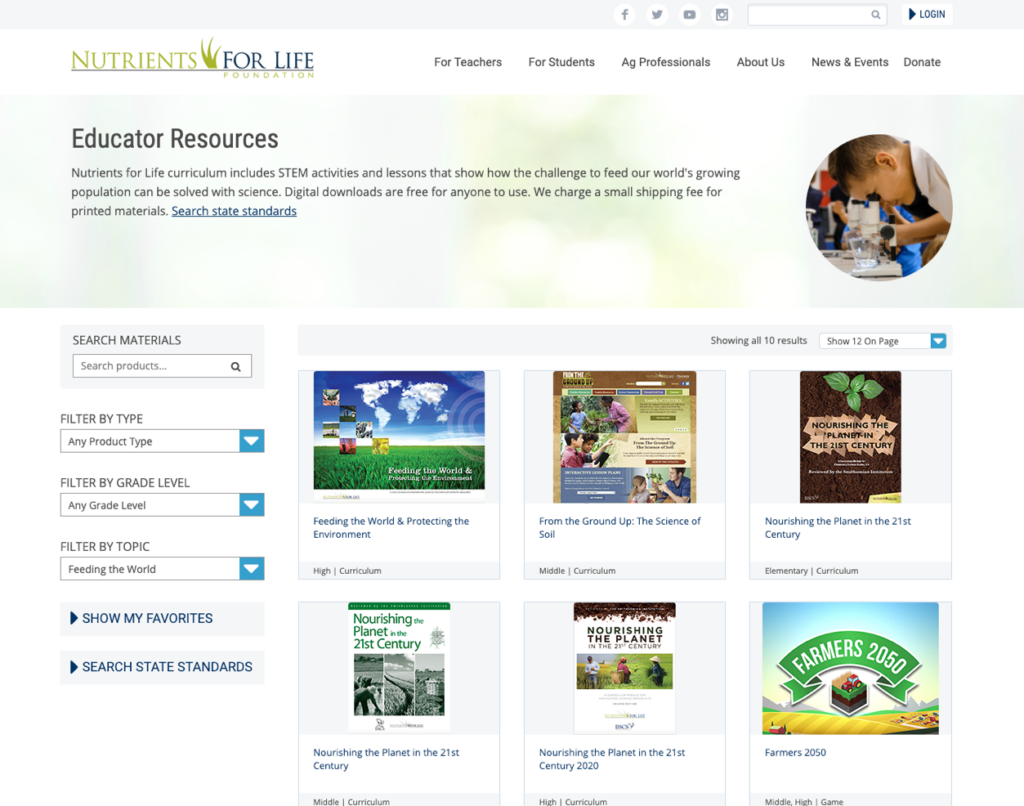This screenshot has width=1024, height=806.
Task: Click the 'Middle, High | Game' label
Action: pyautogui.click(x=804, y=801)
